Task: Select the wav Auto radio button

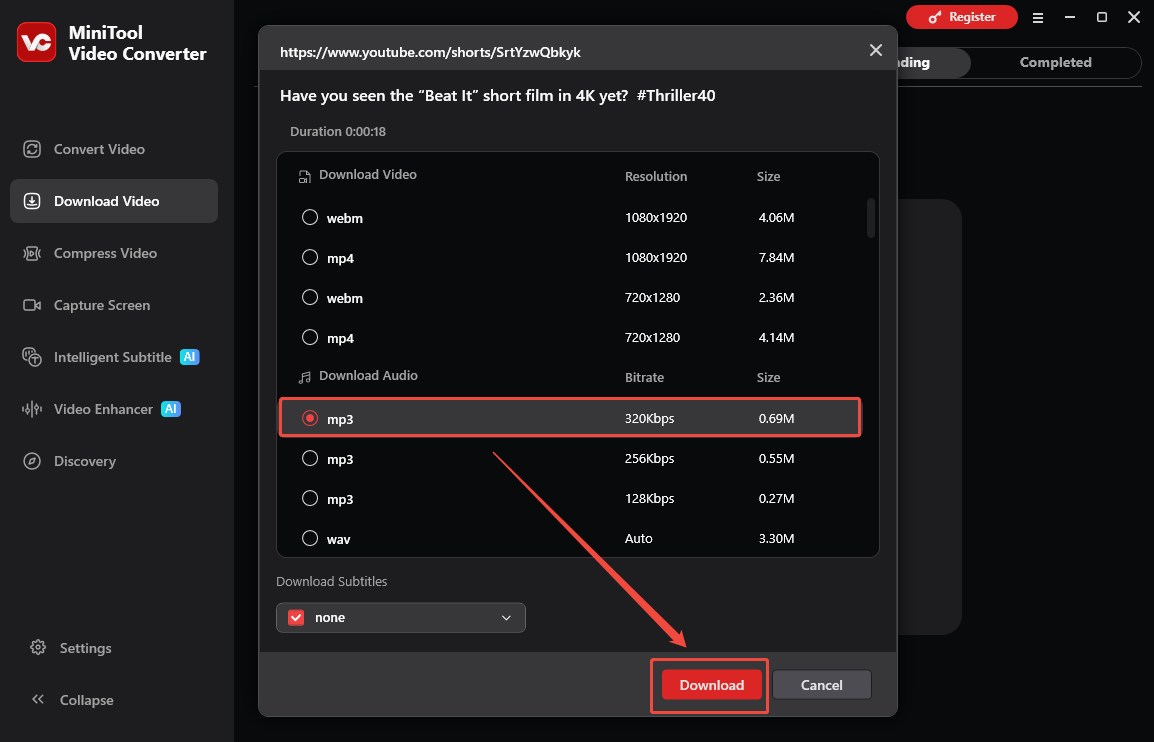Action: pos(310,538)
